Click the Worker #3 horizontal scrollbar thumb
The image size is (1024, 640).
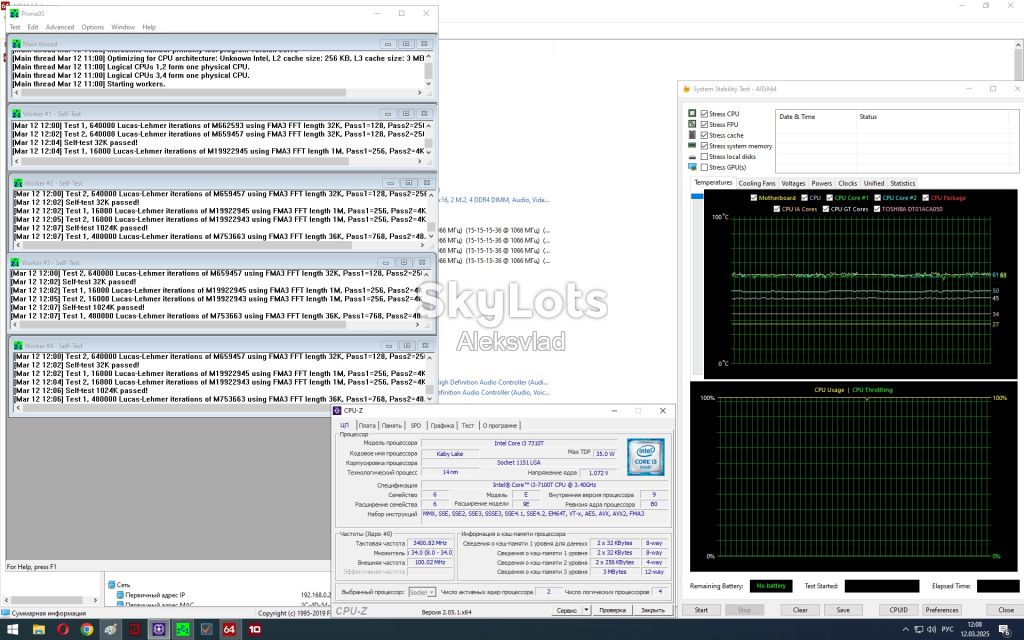[181, 325]
